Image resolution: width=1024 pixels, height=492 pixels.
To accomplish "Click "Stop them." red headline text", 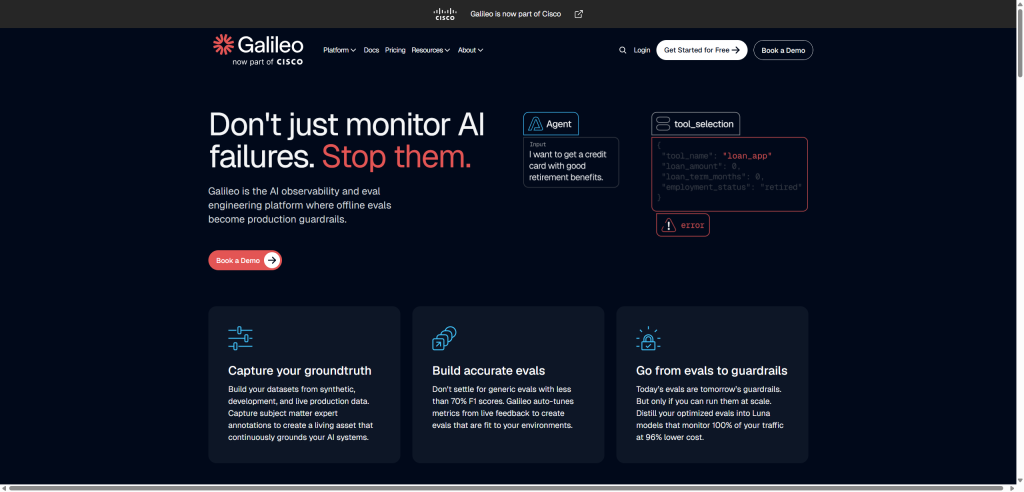I will pos(396,157).
